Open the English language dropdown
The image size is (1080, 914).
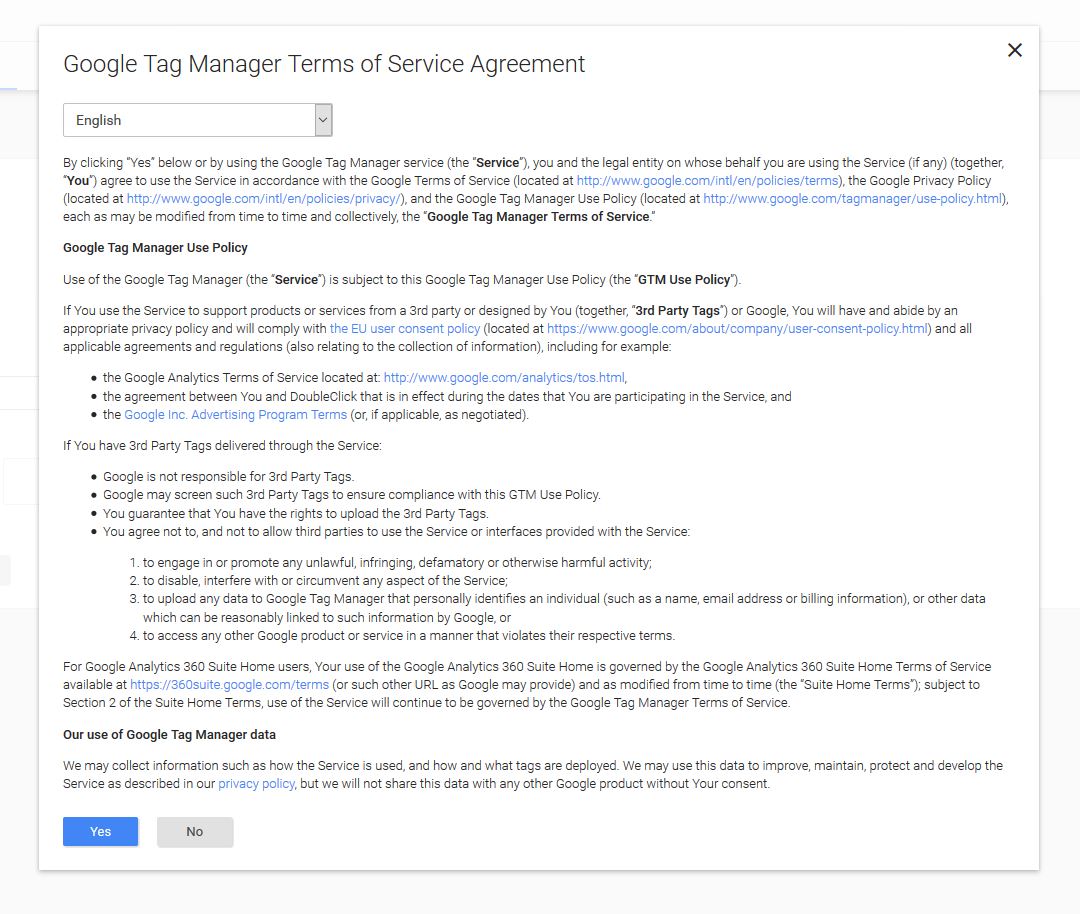tap(198, 120)
